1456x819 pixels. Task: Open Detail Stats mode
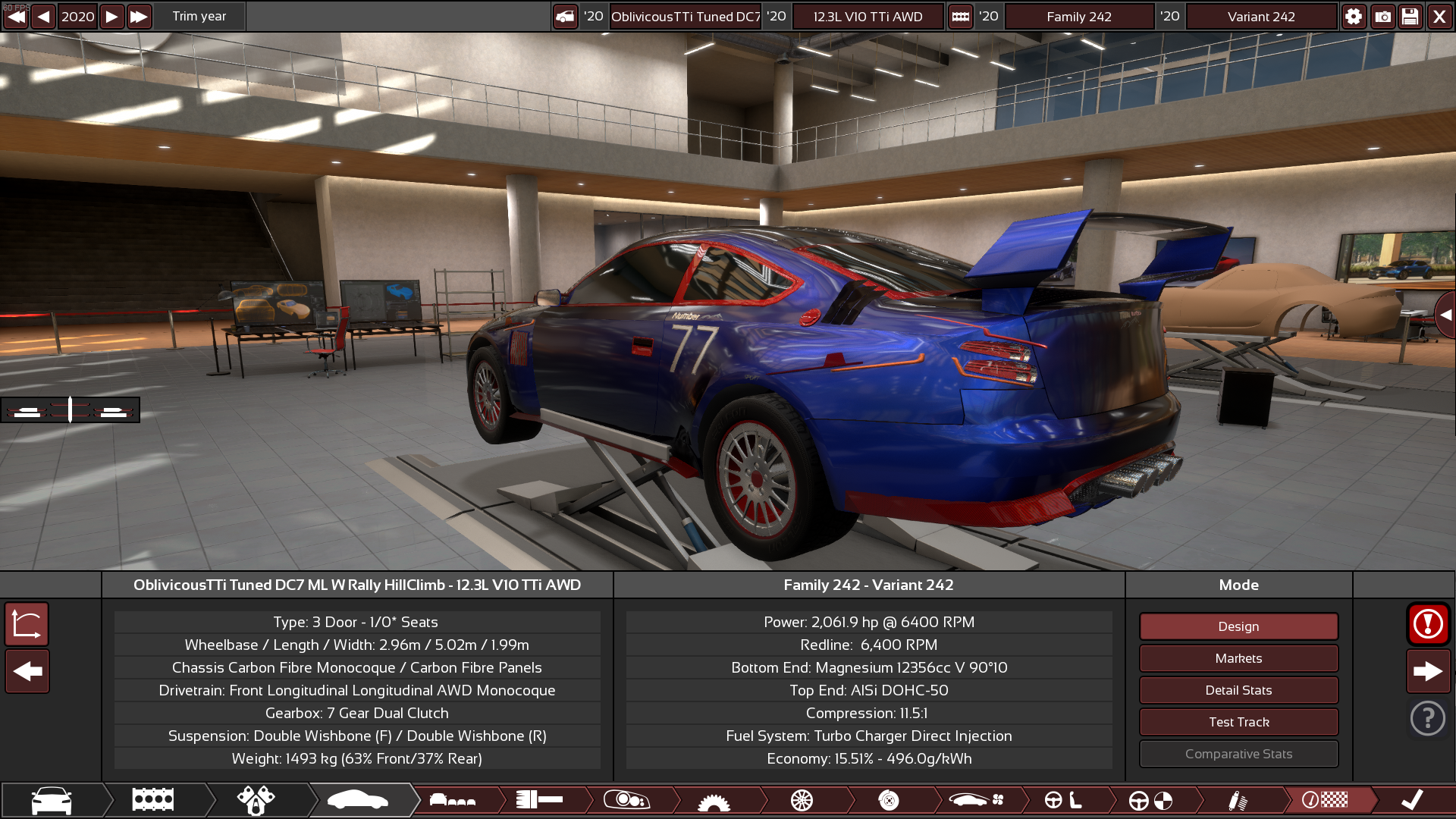(1238, 690)
